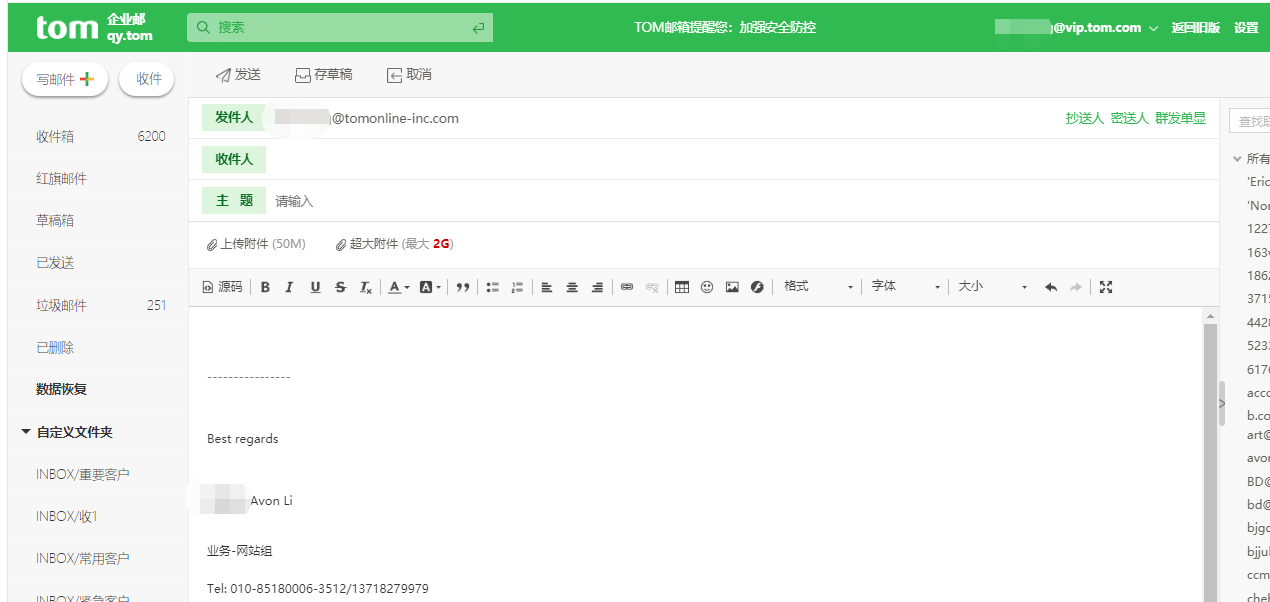Screen dimensions: 1270x602
Task: Insert a block quote
Action: coord(463,287)
